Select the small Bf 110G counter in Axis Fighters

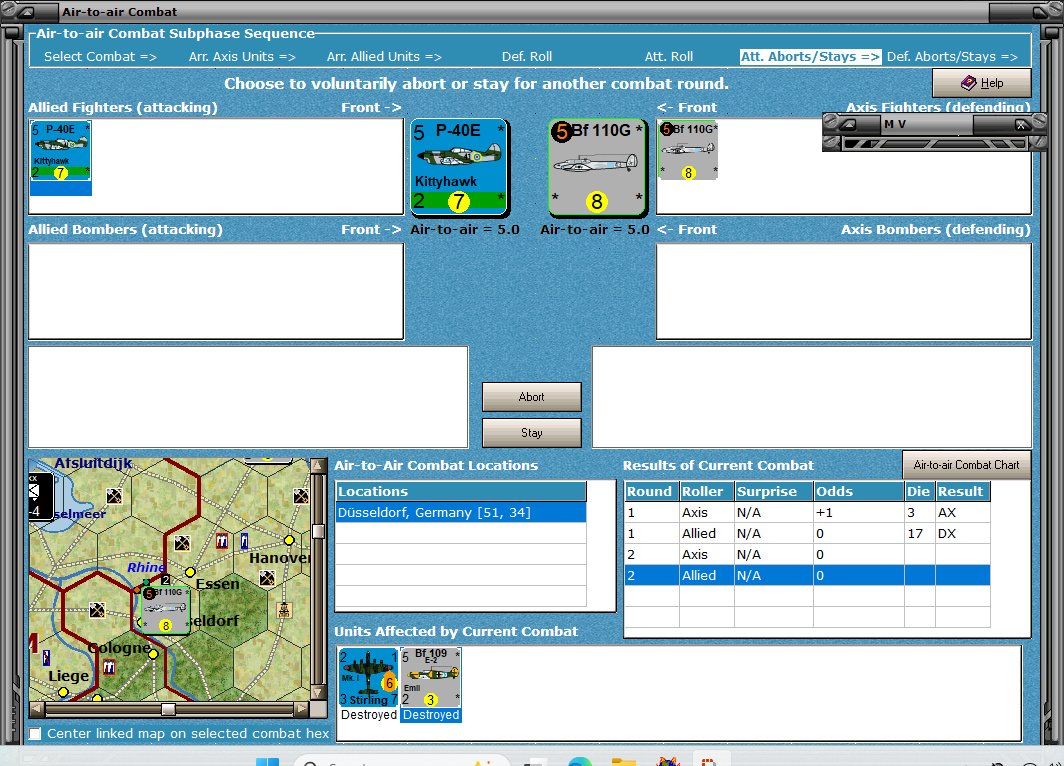(x=688, y=150)
